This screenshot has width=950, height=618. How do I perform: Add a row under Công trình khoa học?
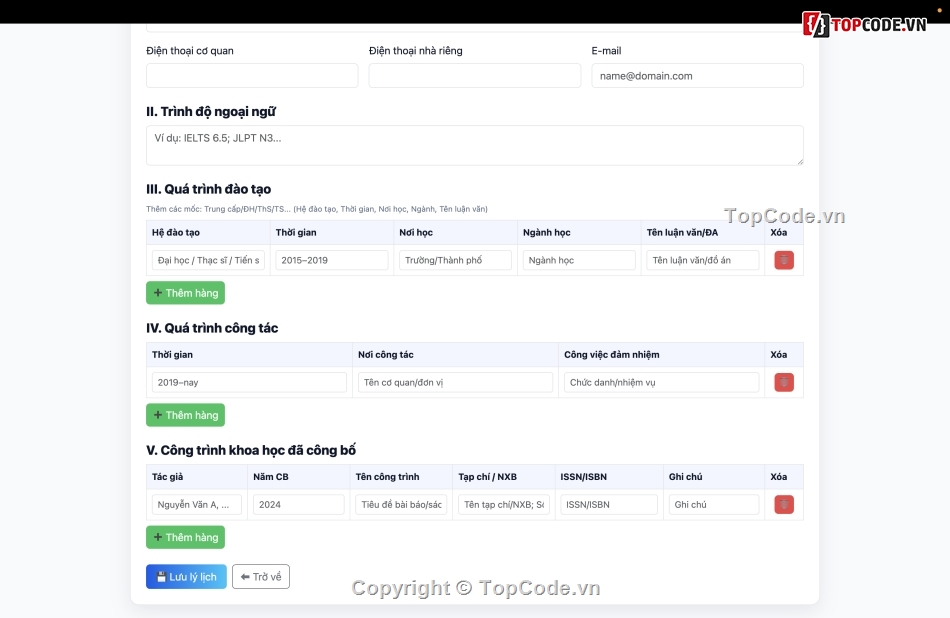click(185, 537)
